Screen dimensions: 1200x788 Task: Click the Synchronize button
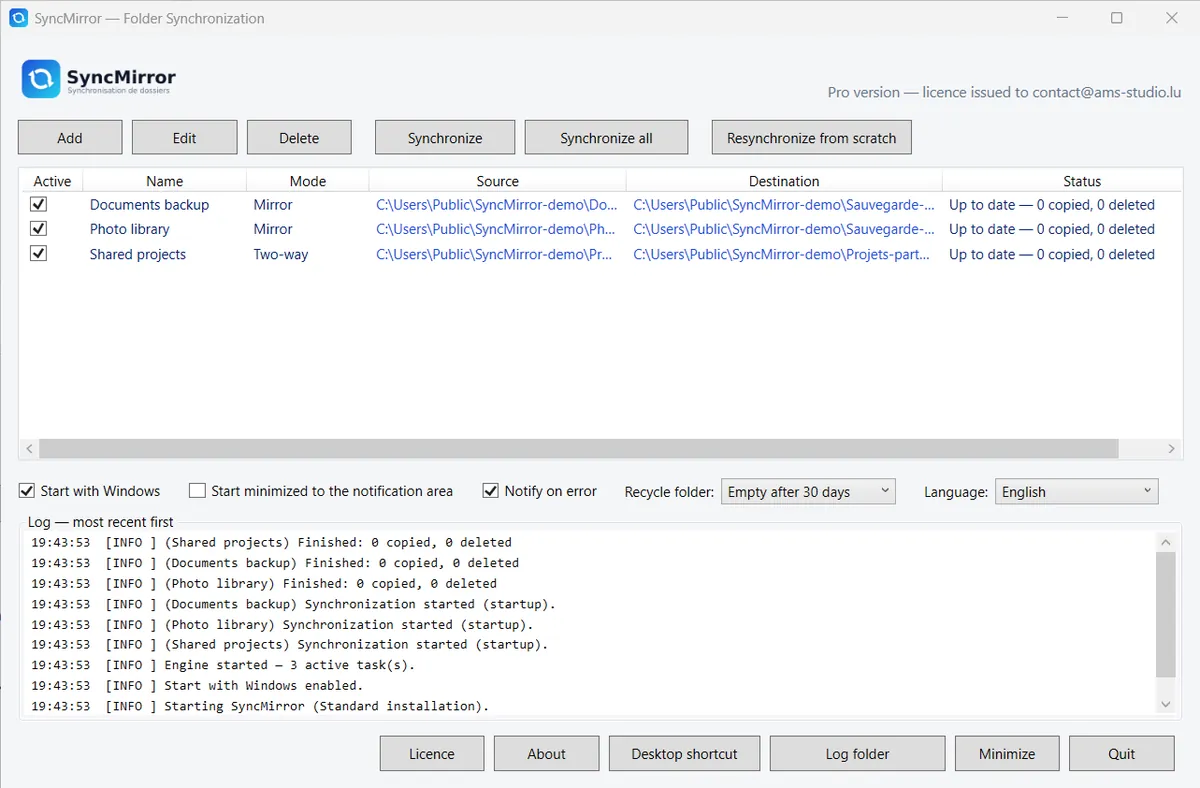pos(445,138)
